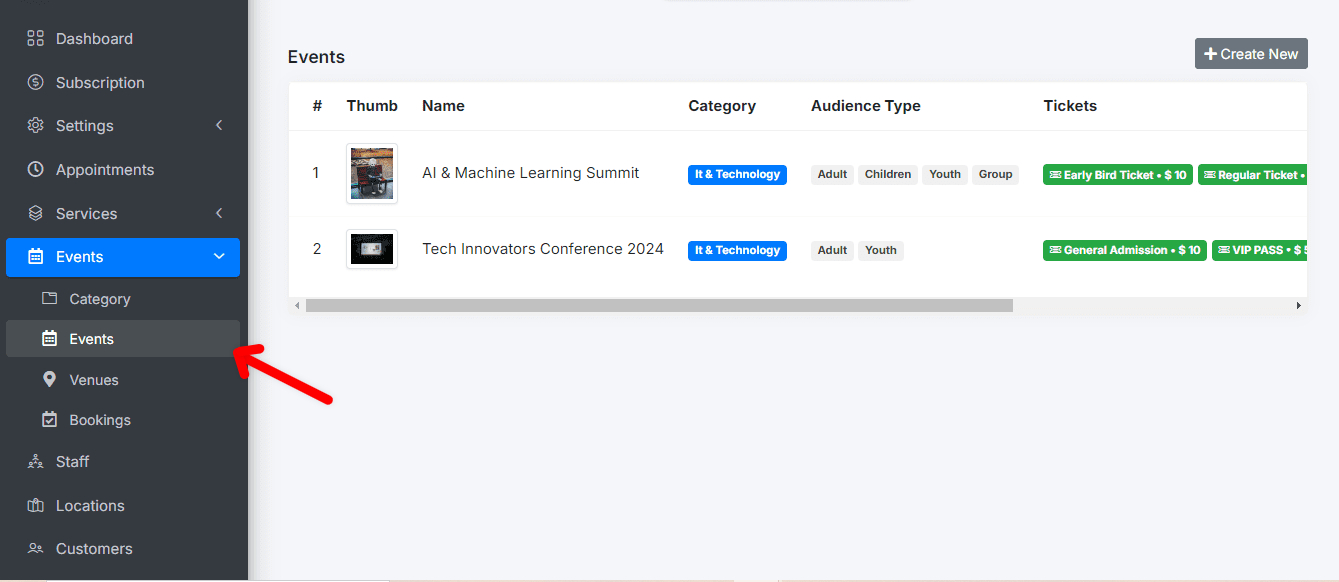
Task: Click the Early Bird Ticket badge
Action: click(1117, 175)
